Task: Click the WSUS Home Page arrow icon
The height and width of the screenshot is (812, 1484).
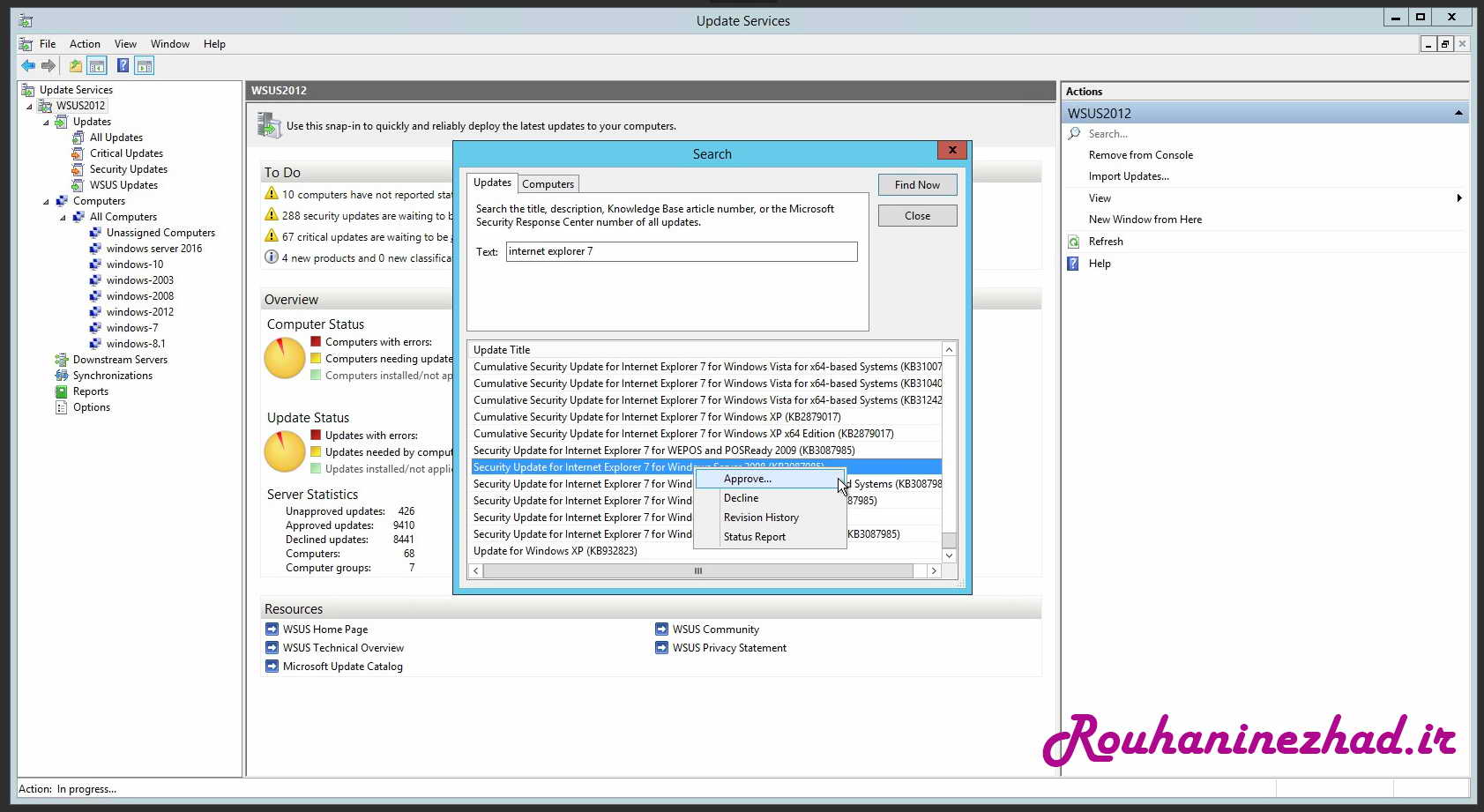Action: pyautogui.click(x=272, y=629)
